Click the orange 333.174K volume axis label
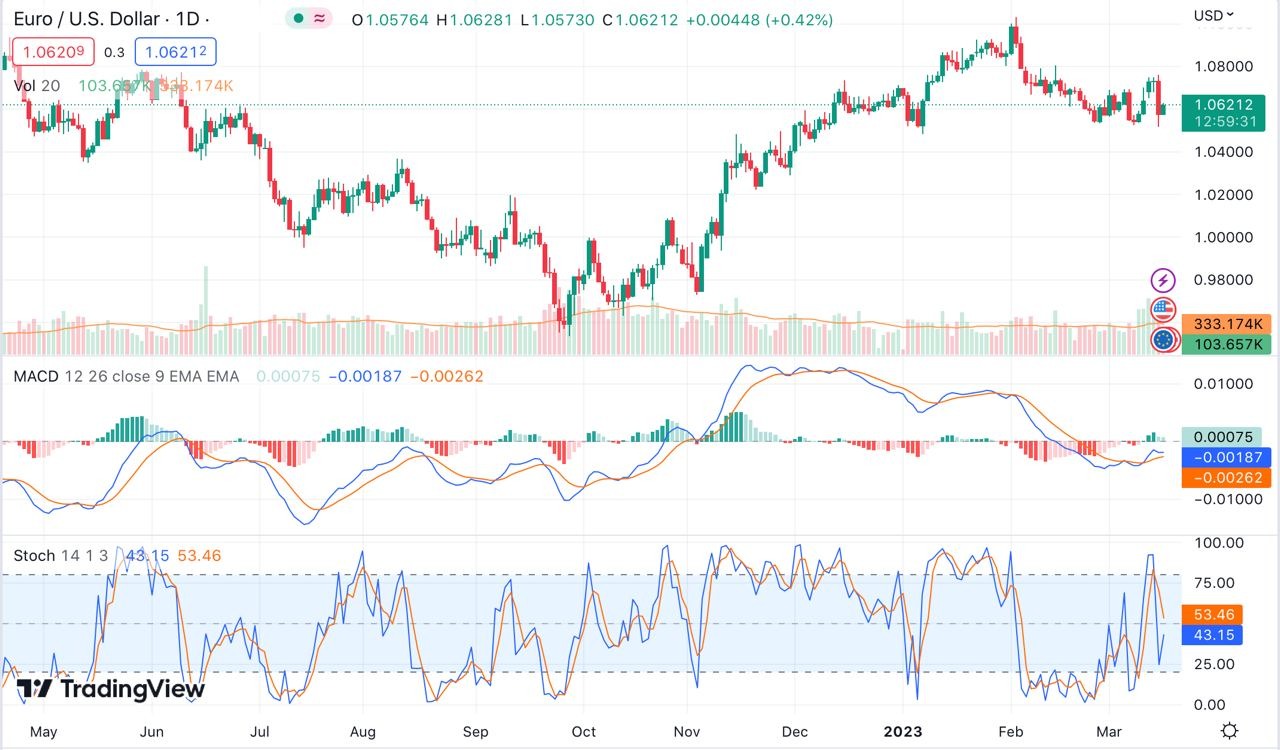 (x=1225, y=324)
